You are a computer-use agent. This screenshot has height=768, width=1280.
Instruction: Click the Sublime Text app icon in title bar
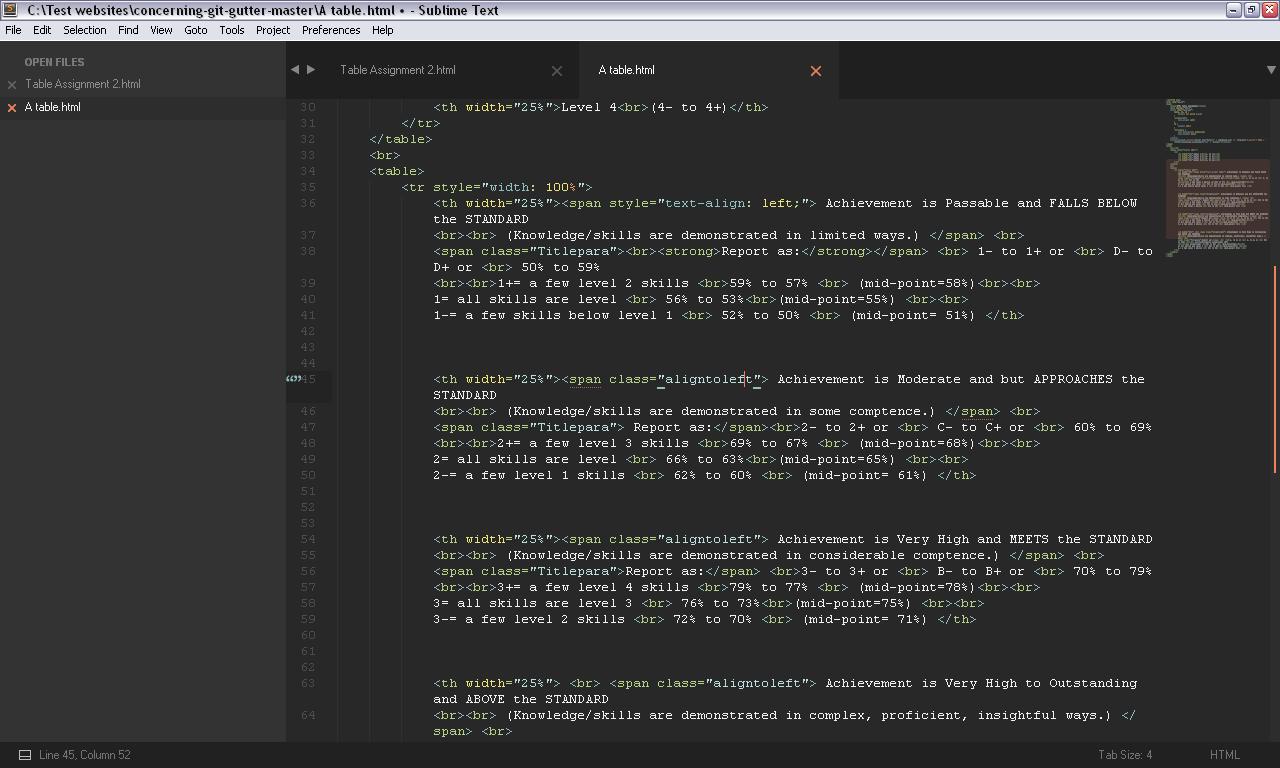[11, 10]
